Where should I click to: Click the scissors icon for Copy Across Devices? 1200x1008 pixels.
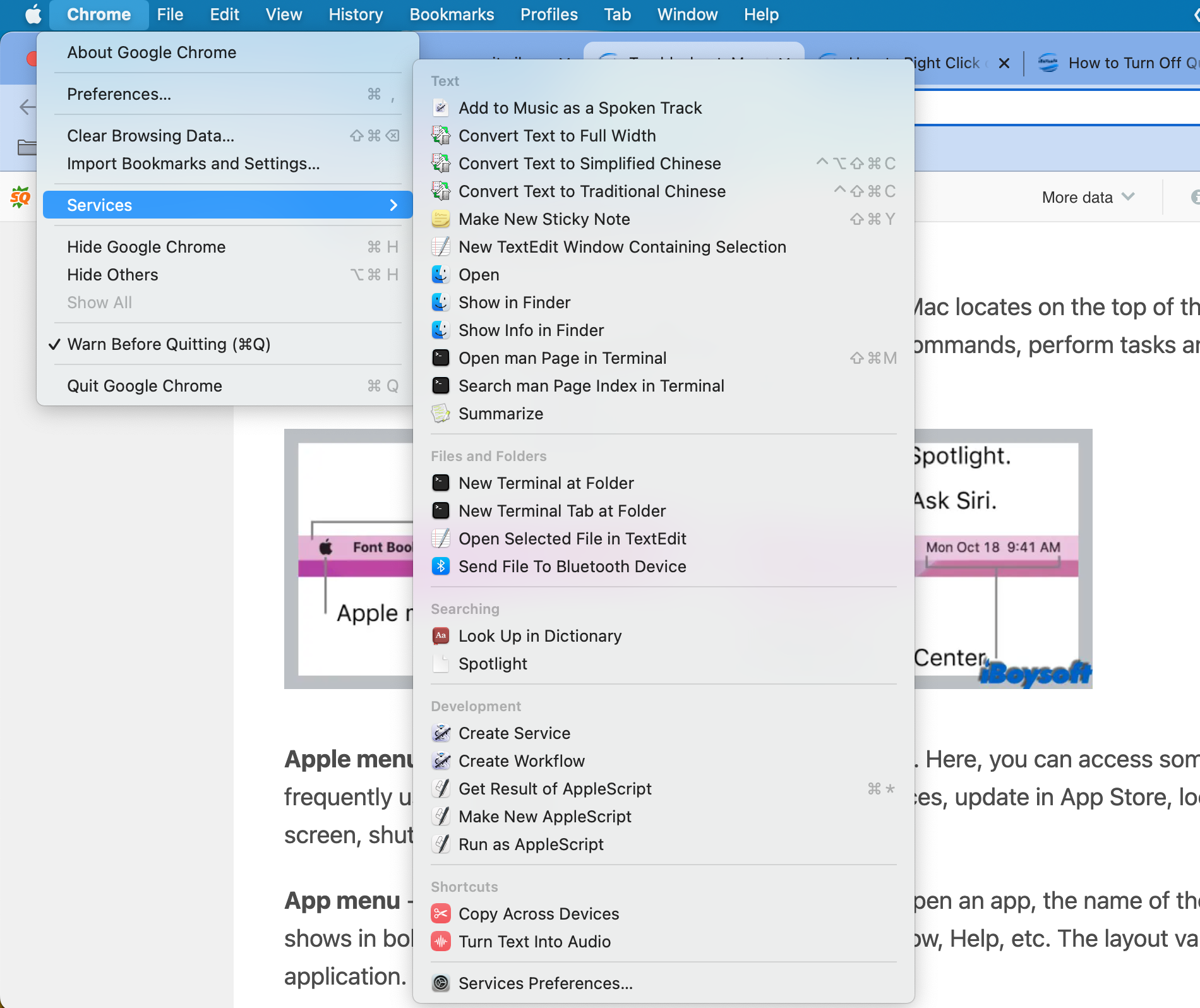pos(440,914)
